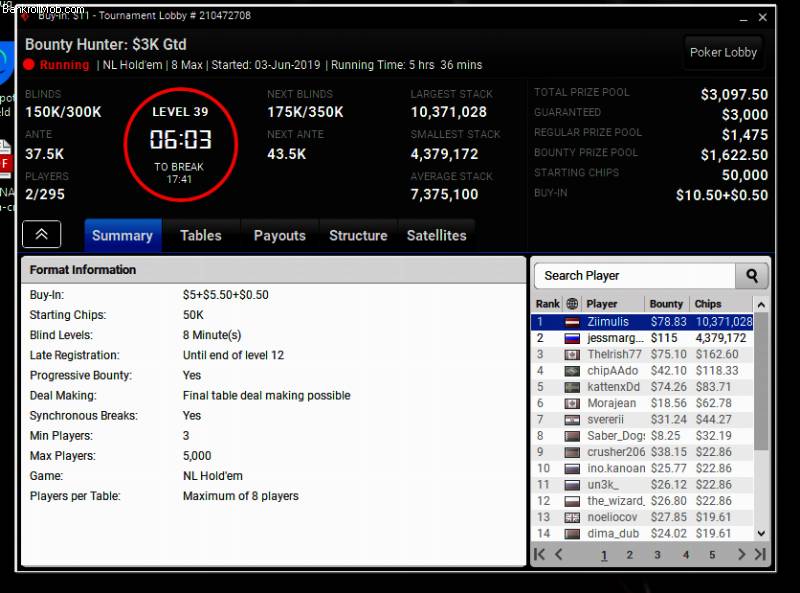This screenshot has height=593, width=800.
Task: Click the magnifier icon beside Search Player
Action: point(752,276)
